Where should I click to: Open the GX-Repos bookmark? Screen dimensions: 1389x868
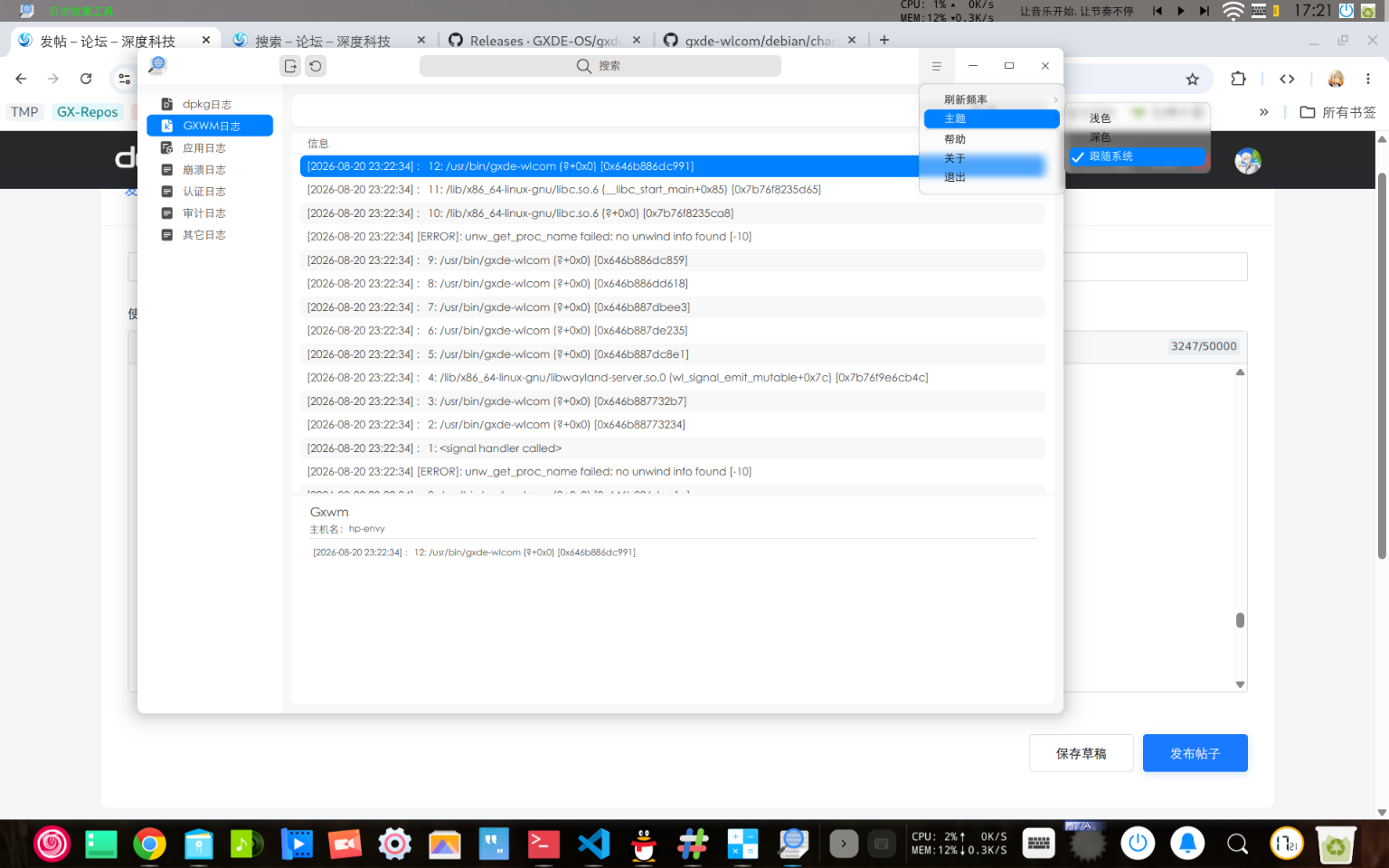[x=88, y=112]
